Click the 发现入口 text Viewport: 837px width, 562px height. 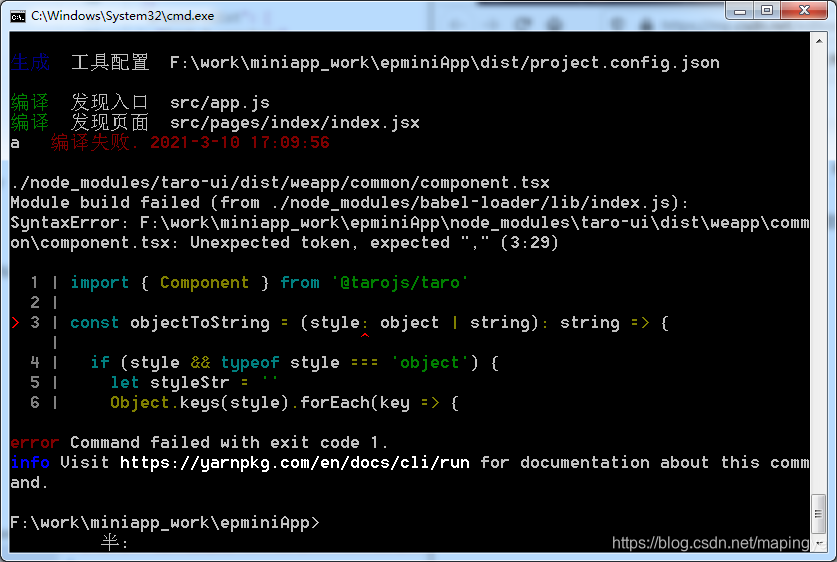(x=110, y=102)
